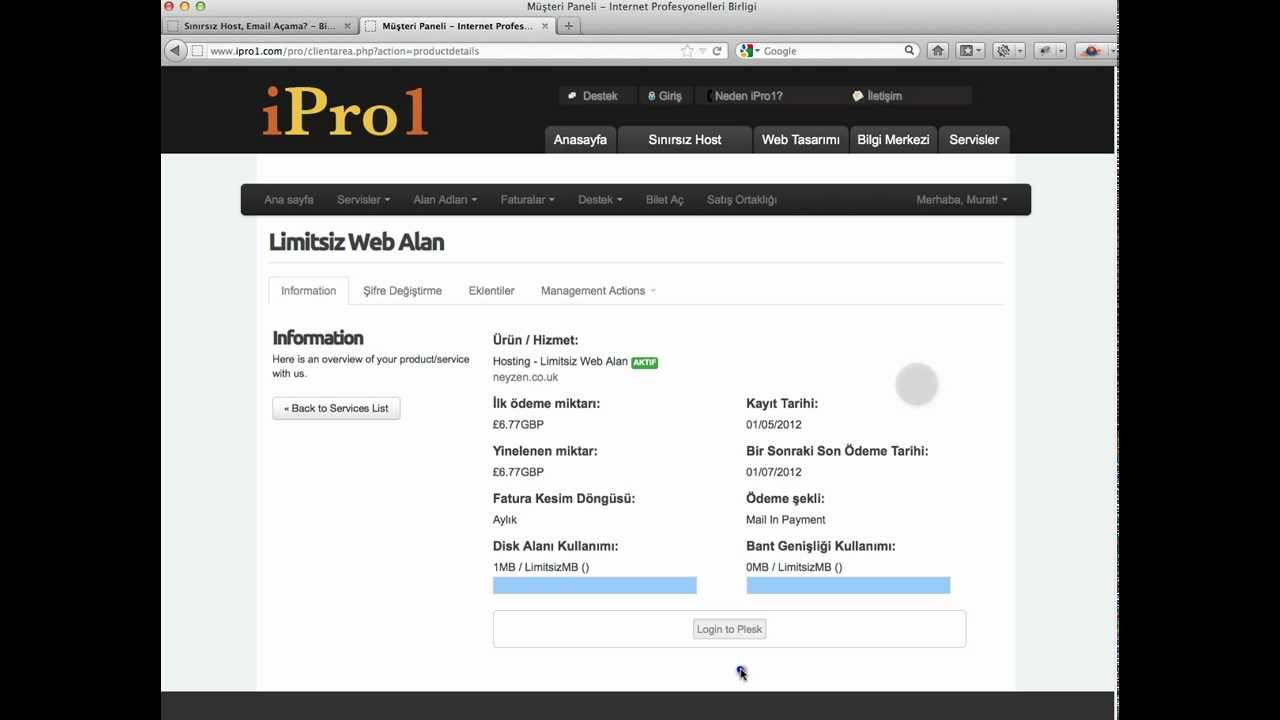
Task: Click the payment due date 01/07/2012
Action: pos(774,472)
